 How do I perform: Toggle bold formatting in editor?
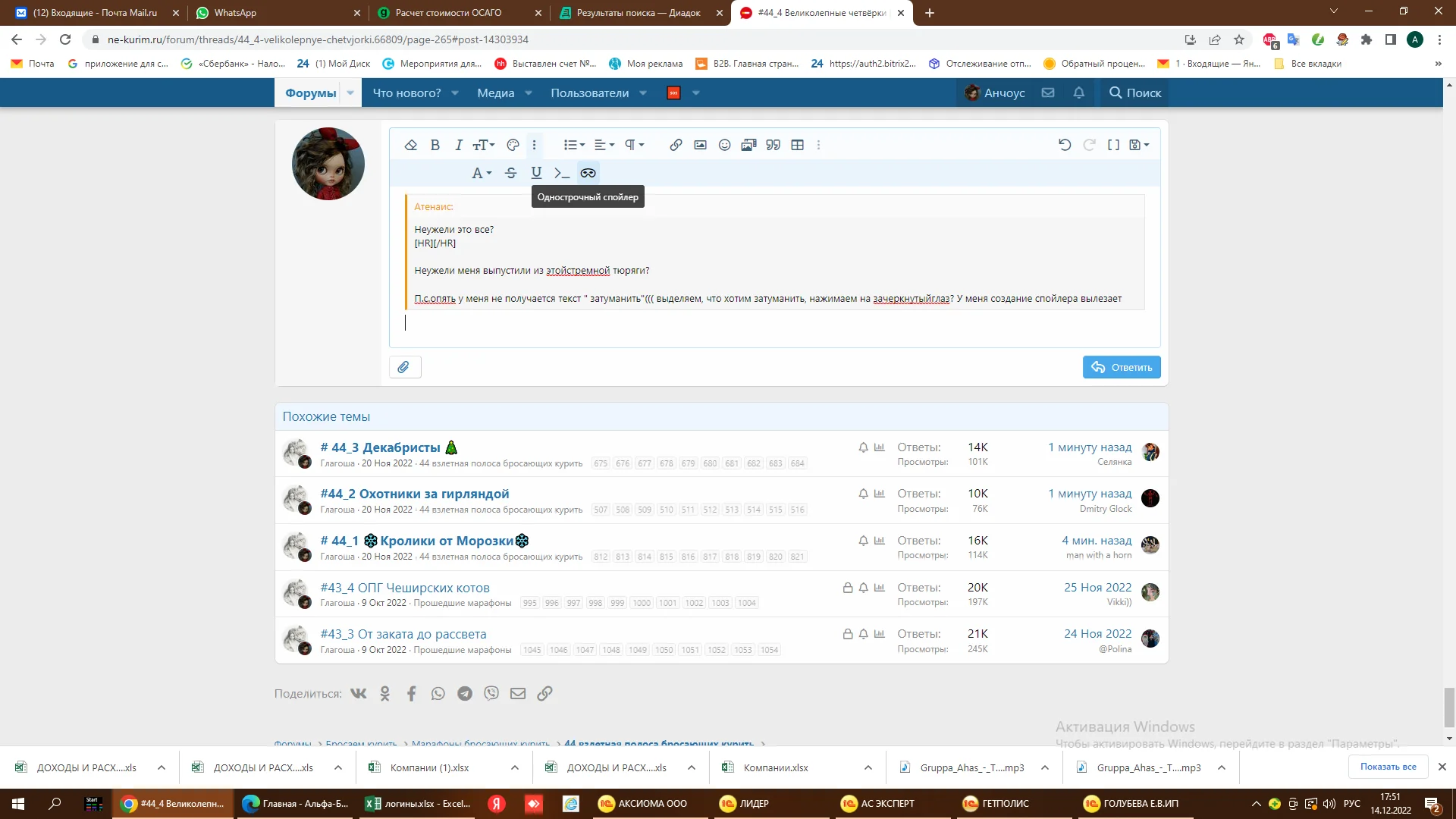(435, 145)
